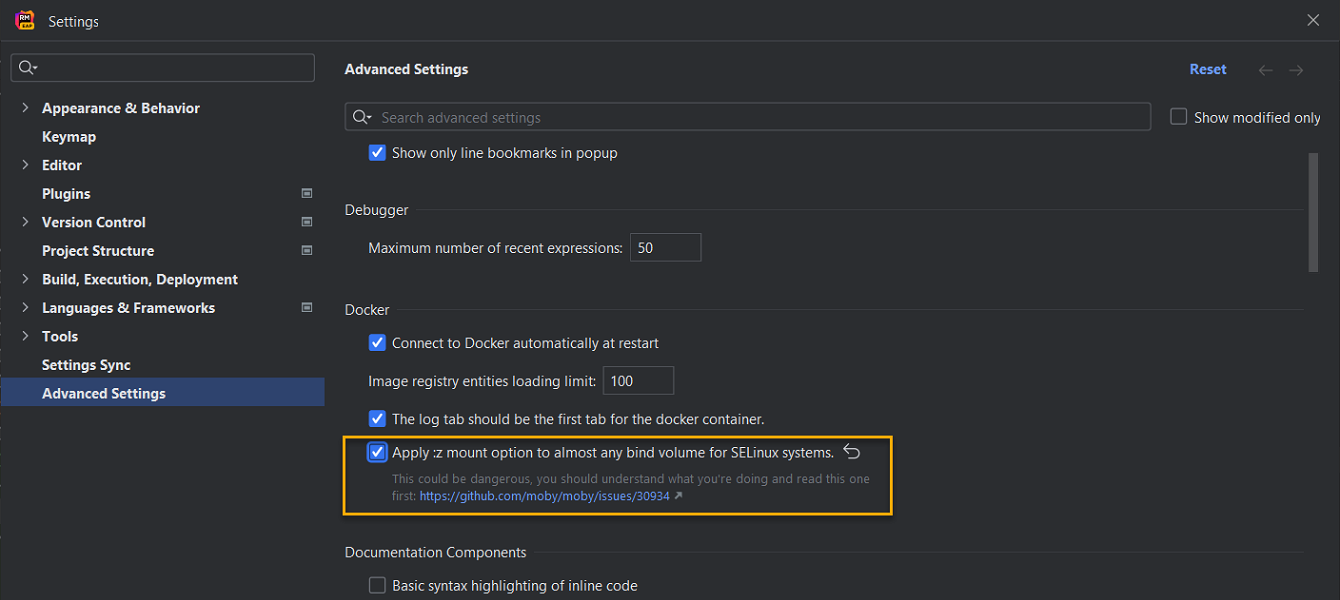The image size is (1340, 600).
Task: Open the Keymap settings page
Action: 69,137
